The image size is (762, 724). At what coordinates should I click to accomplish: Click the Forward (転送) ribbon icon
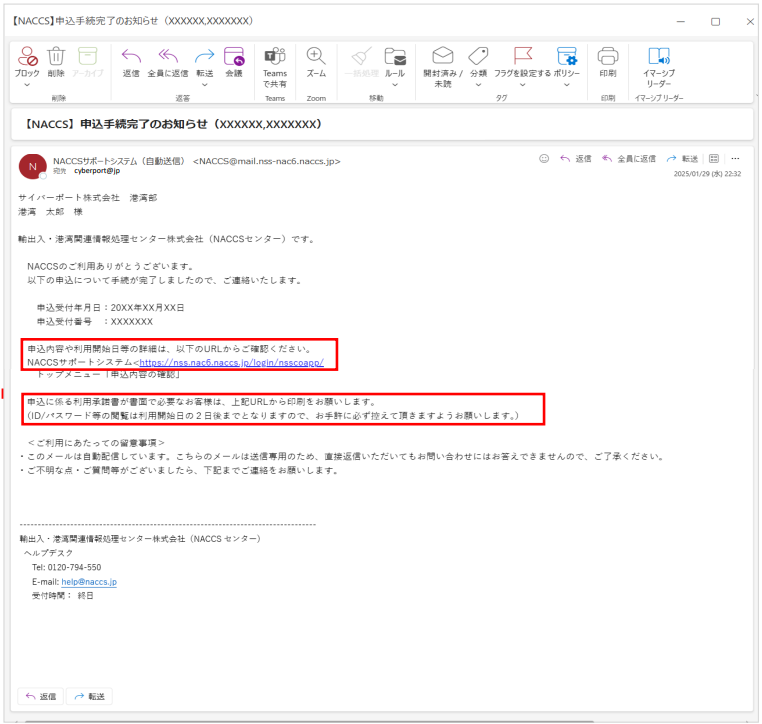(x=204, y=57)
